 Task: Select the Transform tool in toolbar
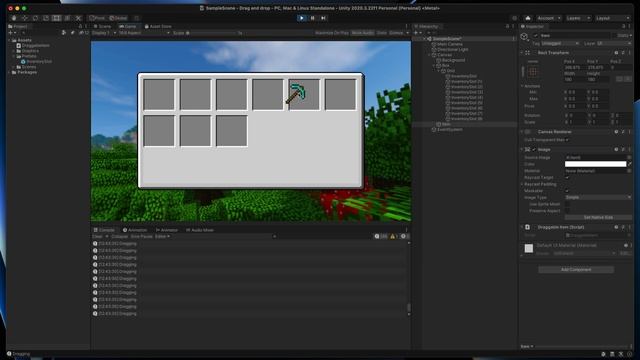pyautogui.click(x=67, y=18)
